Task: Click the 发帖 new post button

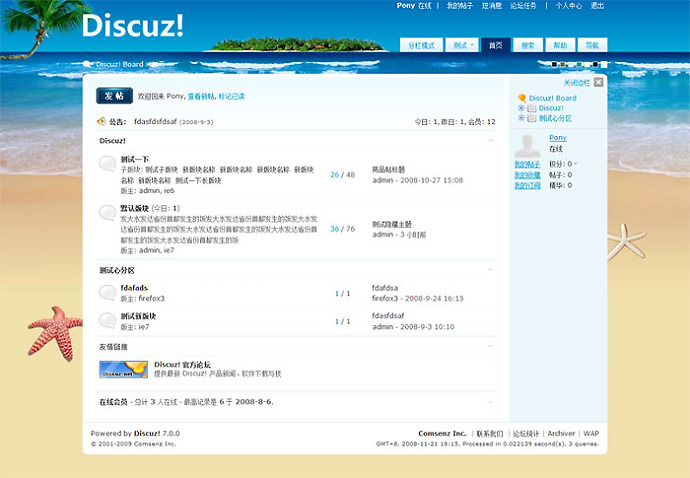Action: (x=114, y=96)
